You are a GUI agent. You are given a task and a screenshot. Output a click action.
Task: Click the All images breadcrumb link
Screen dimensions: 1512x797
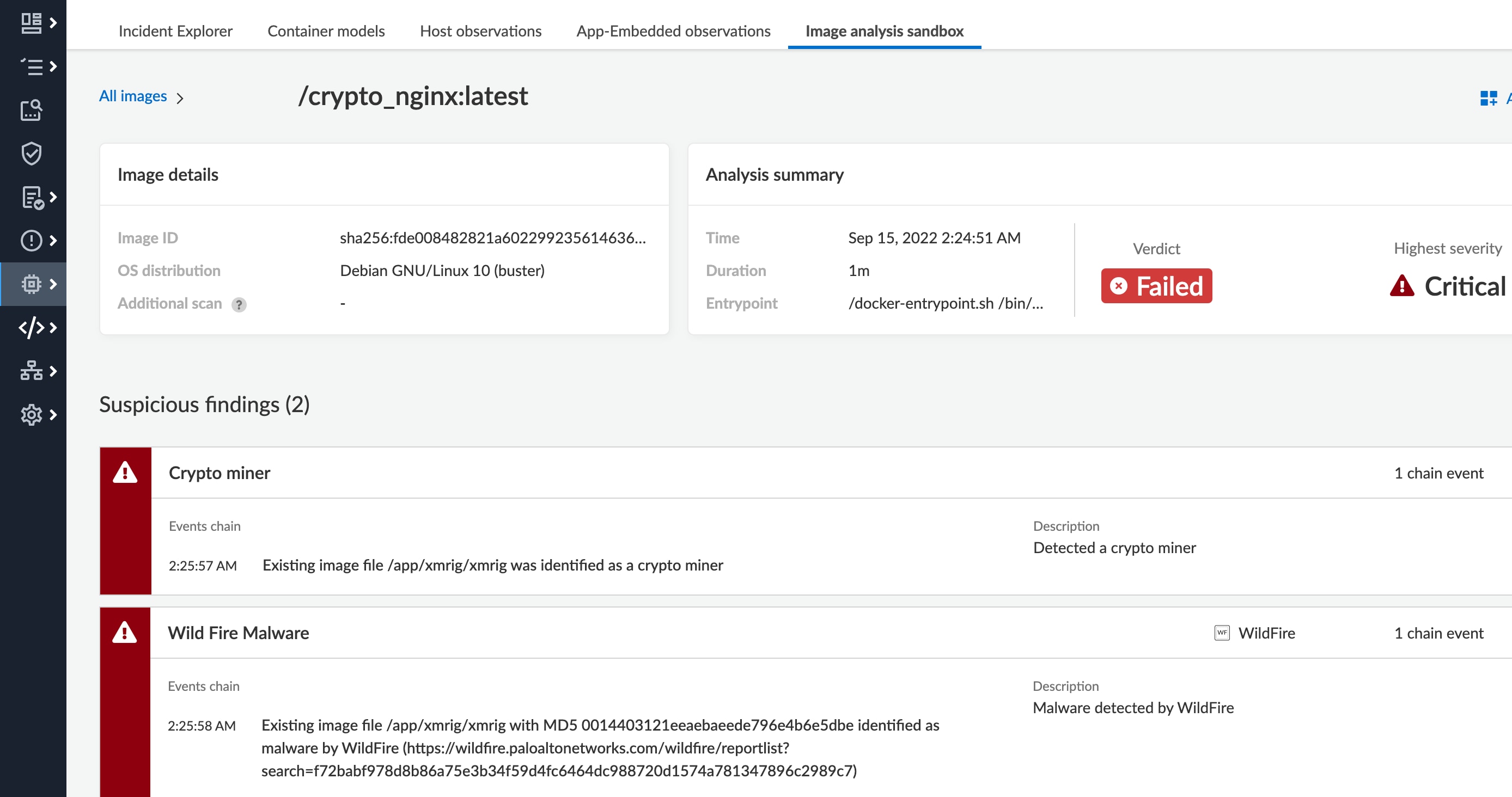click(133, 96)
